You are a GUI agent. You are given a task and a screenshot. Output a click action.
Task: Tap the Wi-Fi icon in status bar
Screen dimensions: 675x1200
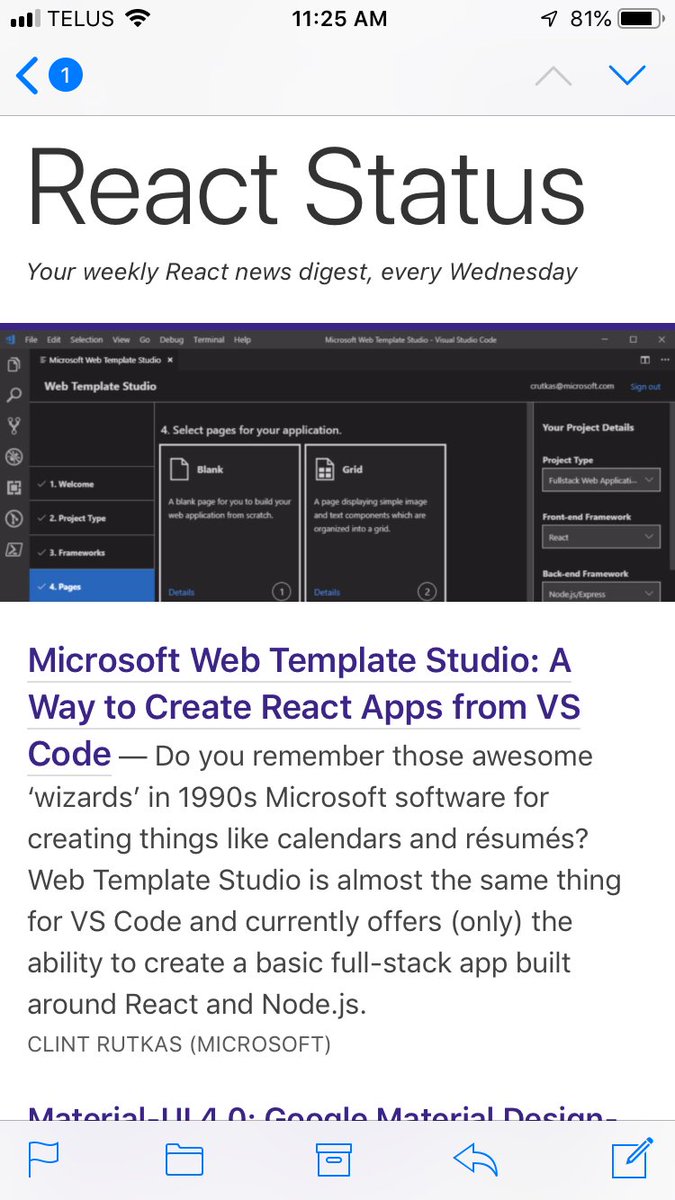click(x=138, y=18)
